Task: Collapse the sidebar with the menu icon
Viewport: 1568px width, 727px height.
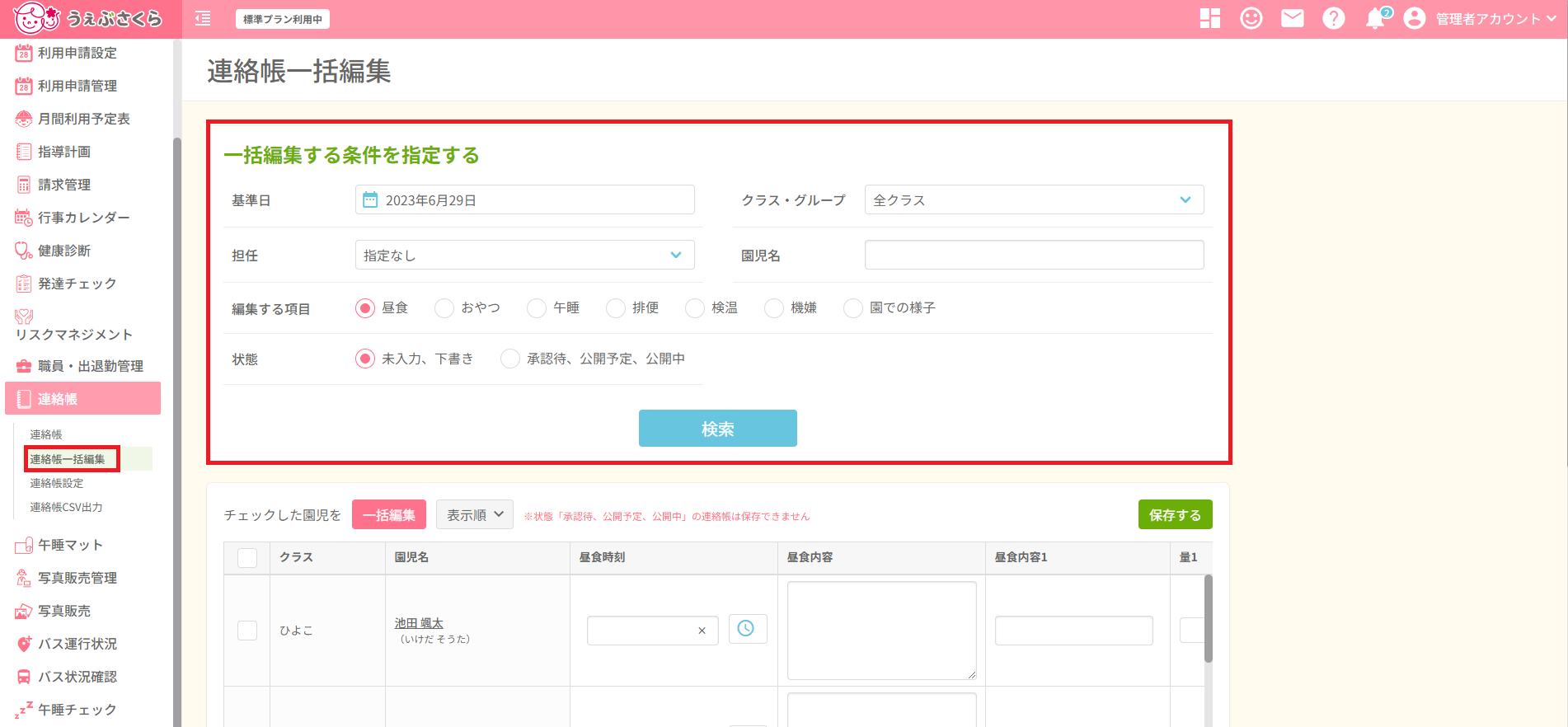Action: point(203,19)
